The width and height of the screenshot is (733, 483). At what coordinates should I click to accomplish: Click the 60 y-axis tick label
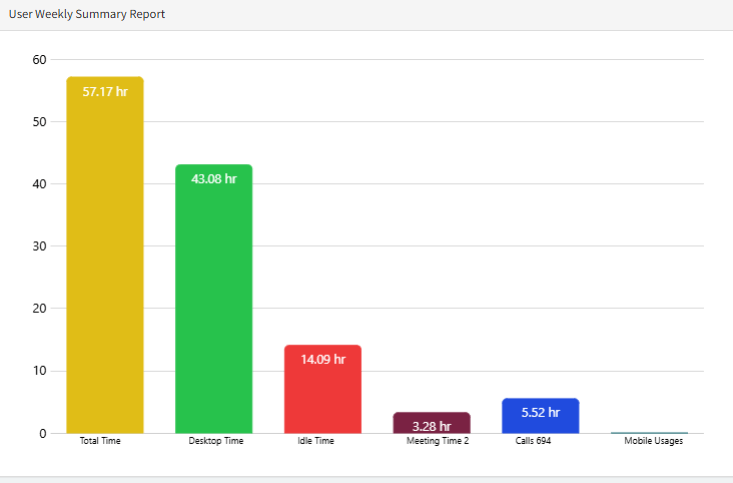pos(40,60)
